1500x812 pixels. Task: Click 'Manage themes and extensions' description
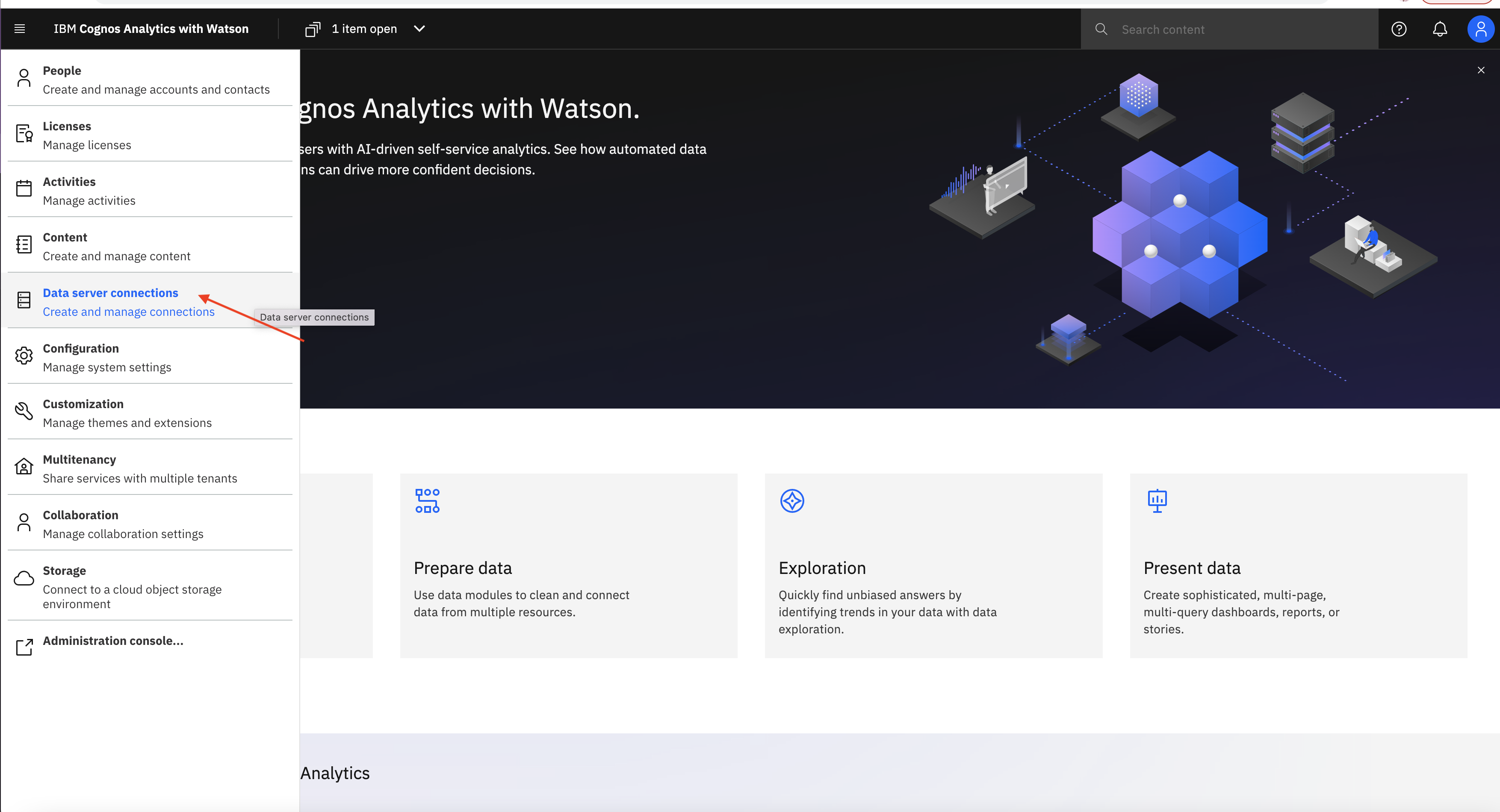[127, 423]
